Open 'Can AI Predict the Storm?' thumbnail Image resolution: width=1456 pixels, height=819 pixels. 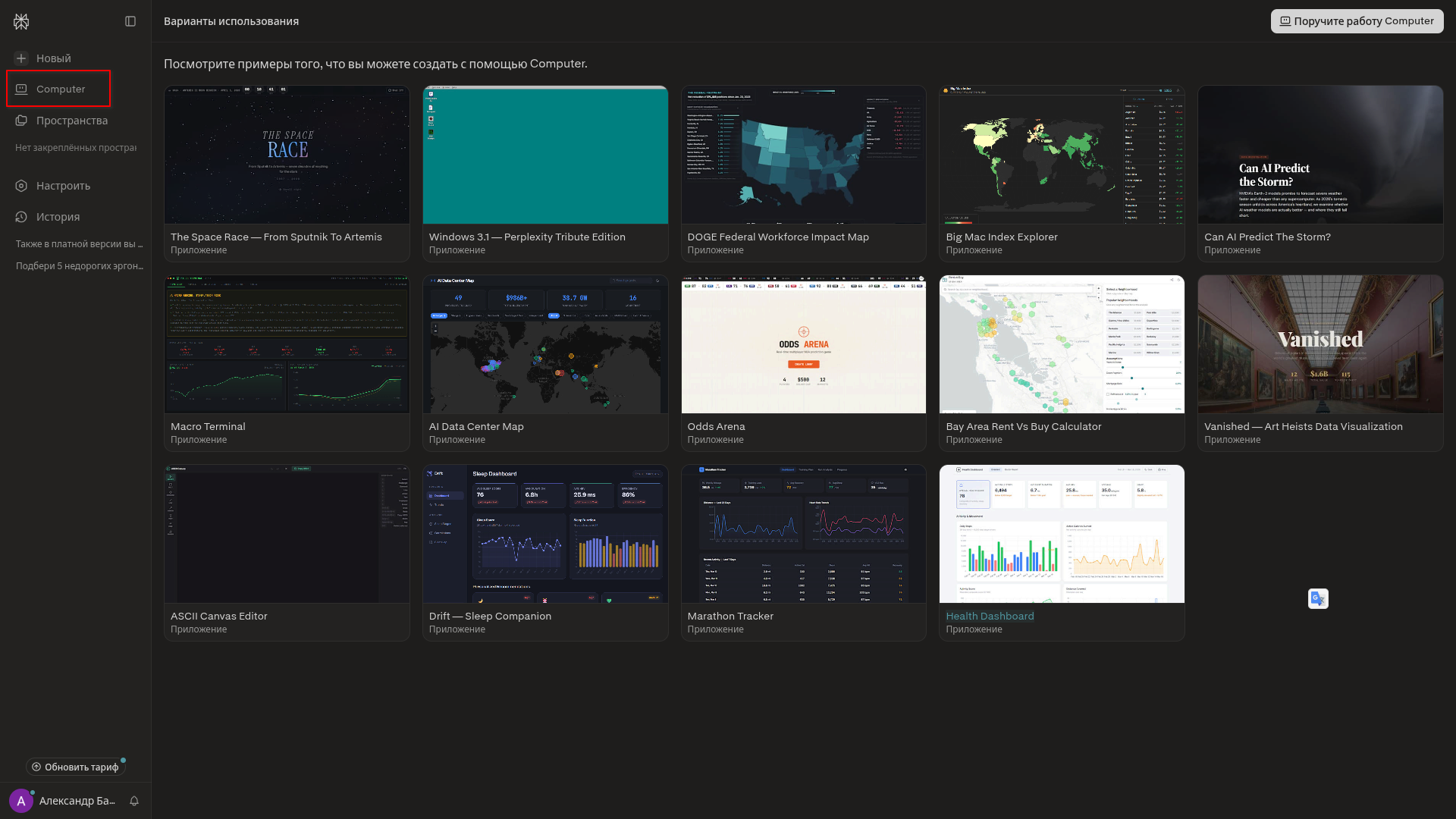point(1320,155)
